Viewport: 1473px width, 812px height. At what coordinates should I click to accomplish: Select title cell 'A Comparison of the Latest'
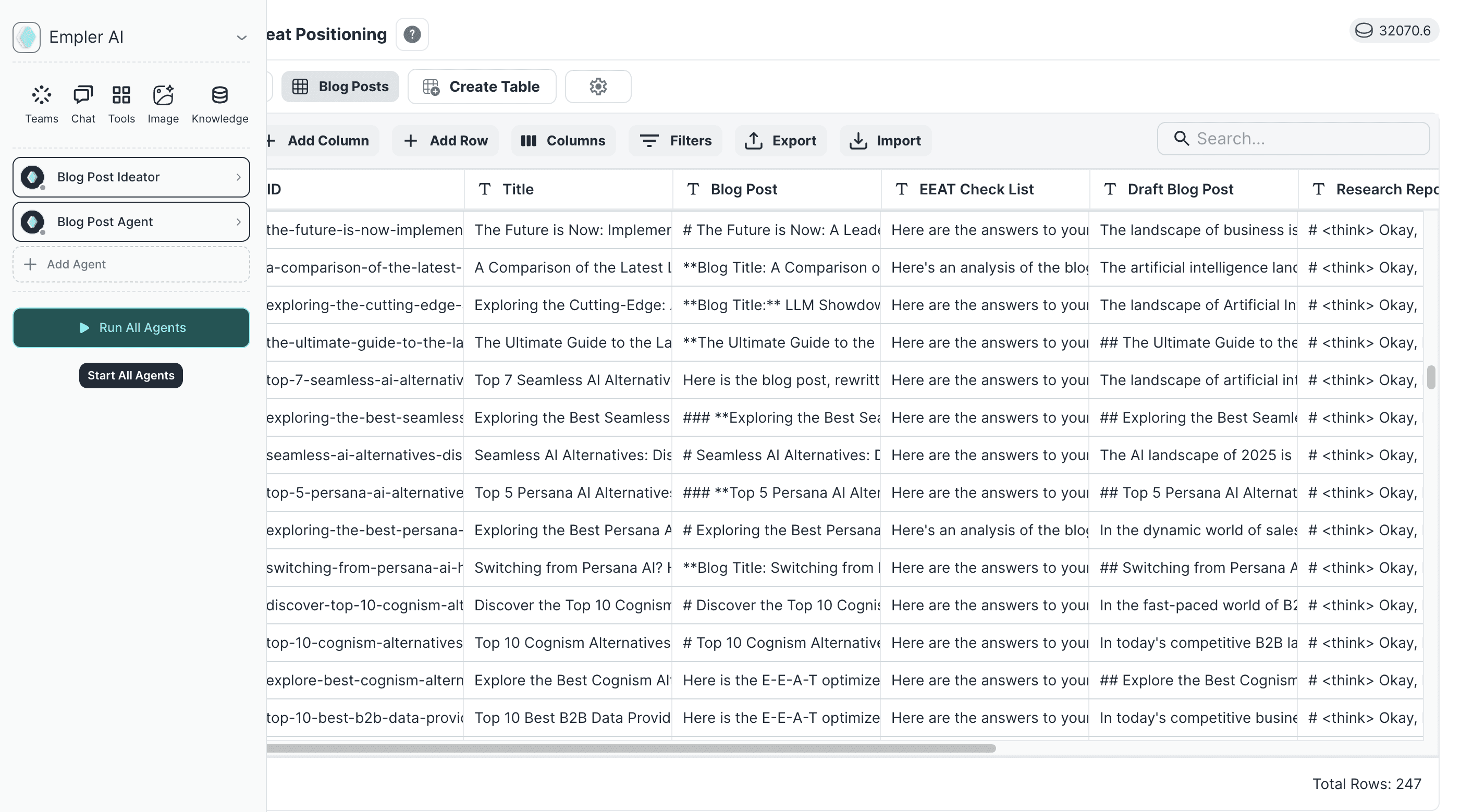pos(568,267)
